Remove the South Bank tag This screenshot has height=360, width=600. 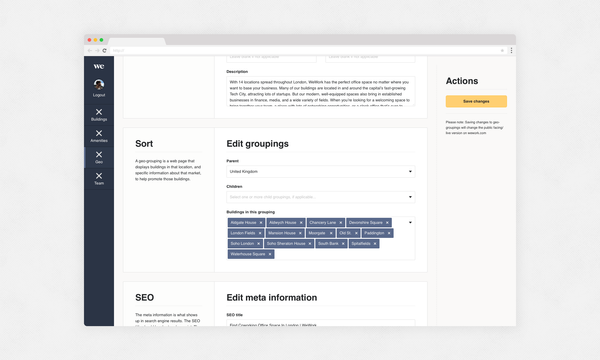pos(343,244)
